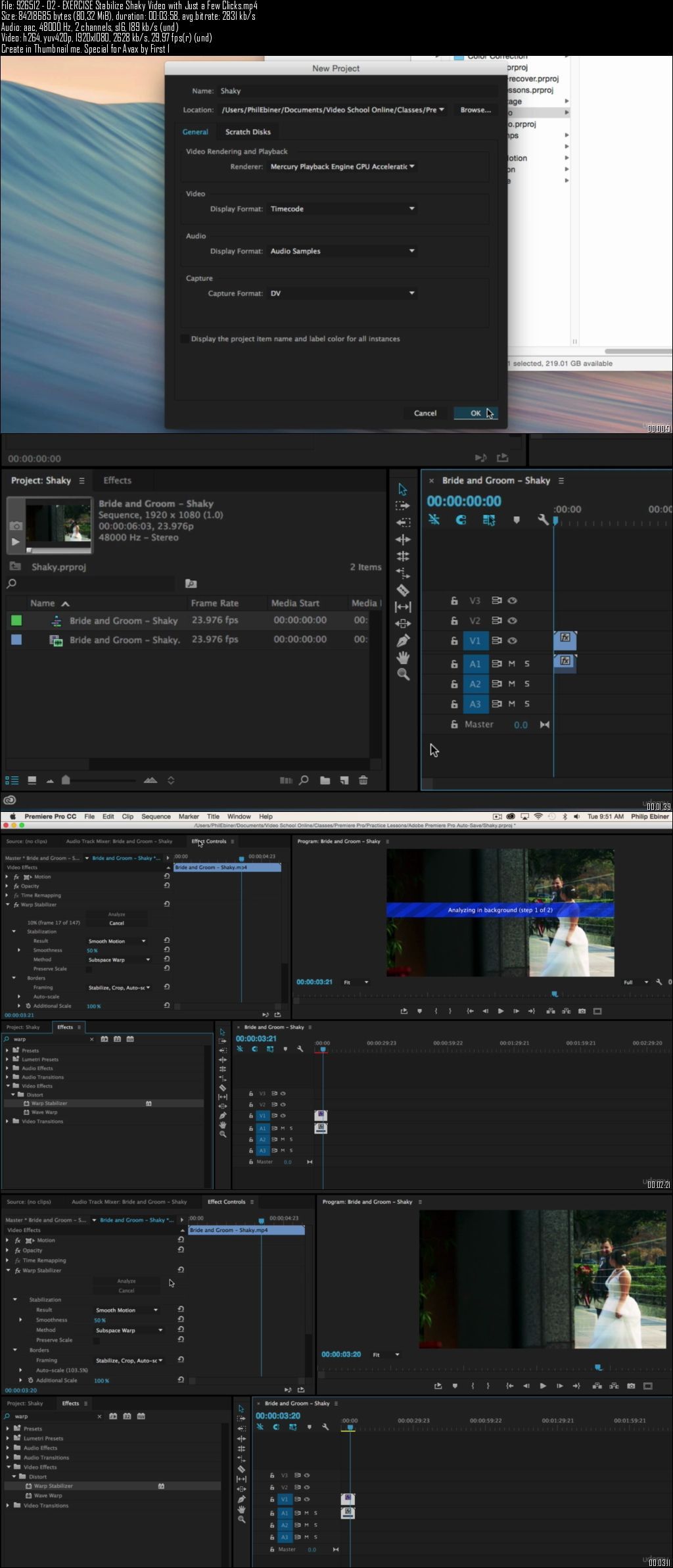Toggle V3 track eye visibility in the enlarged timeline
Viewport: 673px width, 1568px height.
[x=512, y=600]
